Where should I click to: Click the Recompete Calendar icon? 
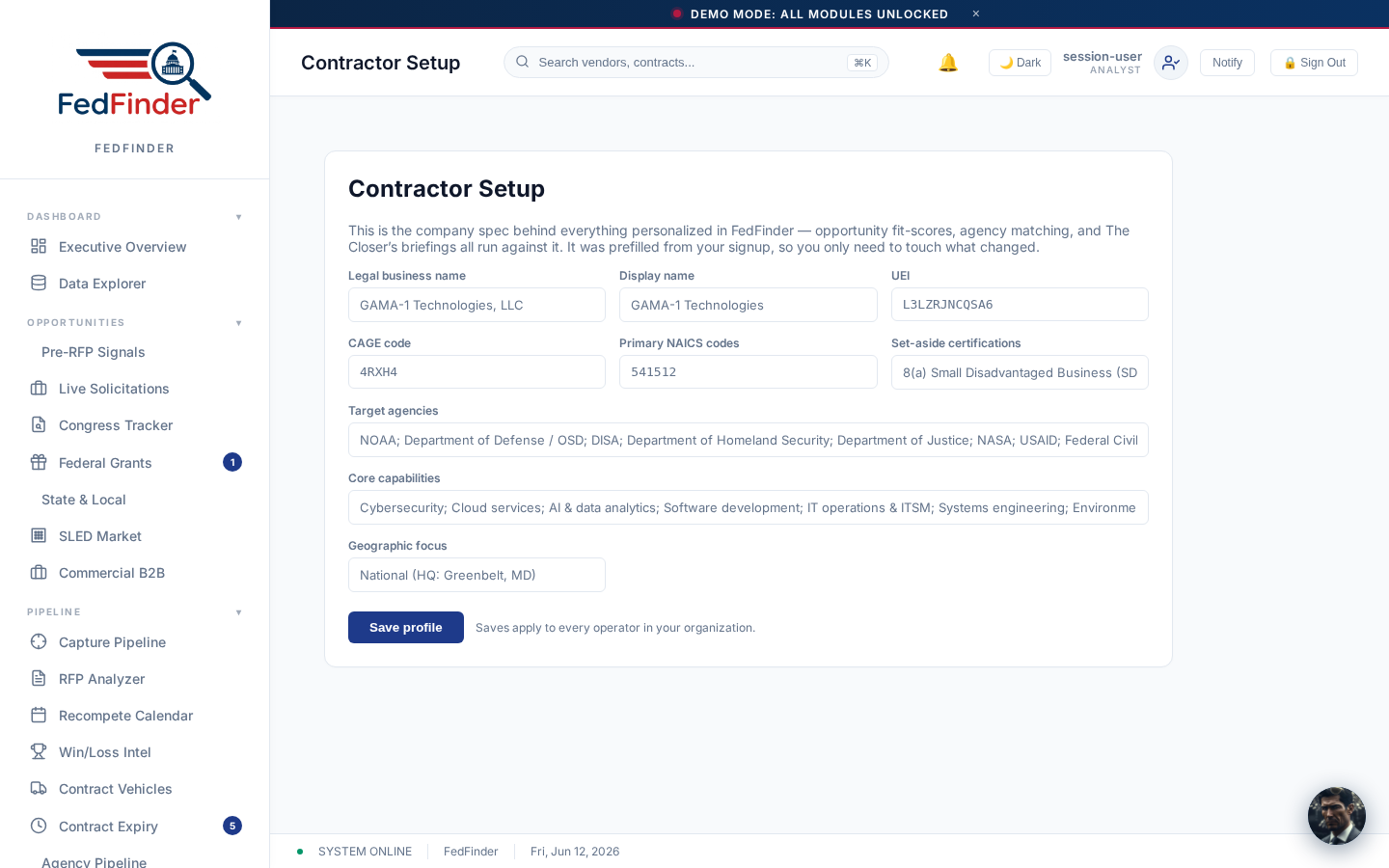(39, 715)
